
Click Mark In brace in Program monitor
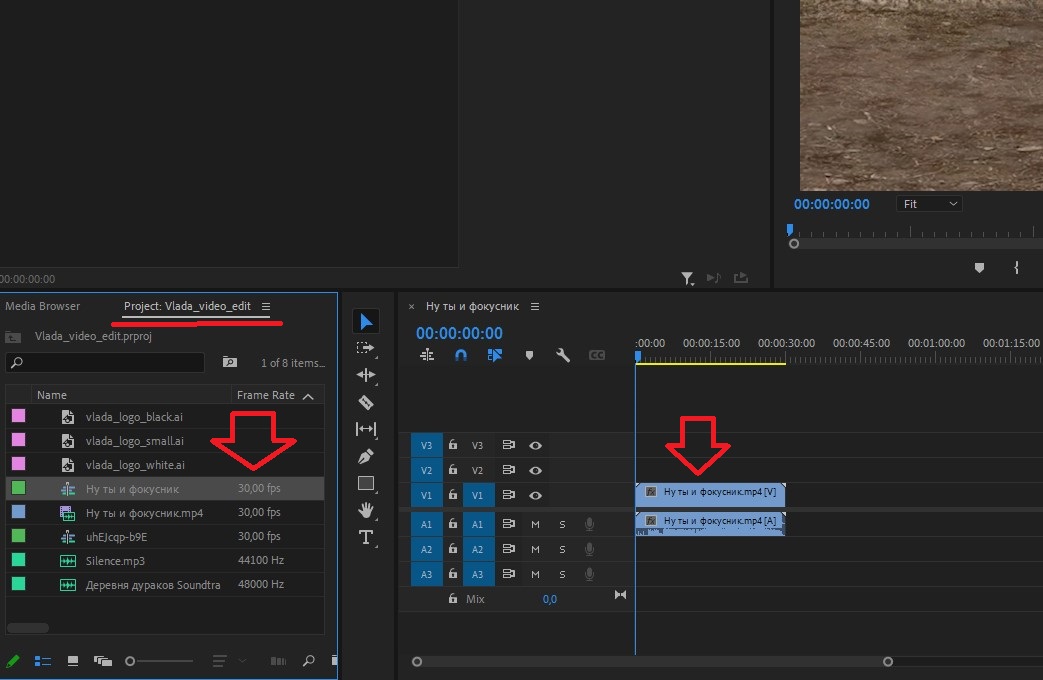click(x=1016, y=267)
